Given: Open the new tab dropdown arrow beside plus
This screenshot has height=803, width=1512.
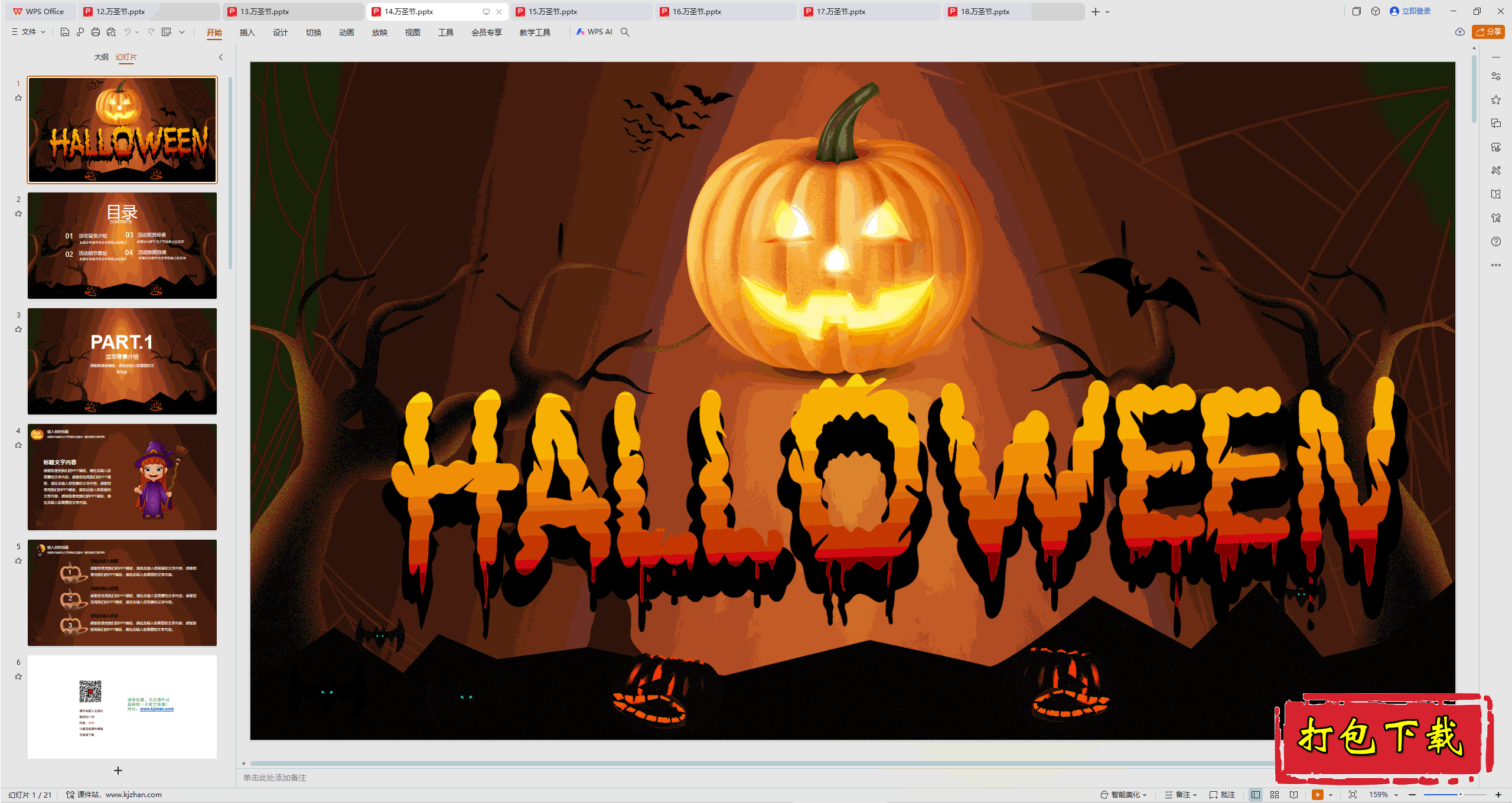Looking at the screenshot, I should coord(1107,12).
